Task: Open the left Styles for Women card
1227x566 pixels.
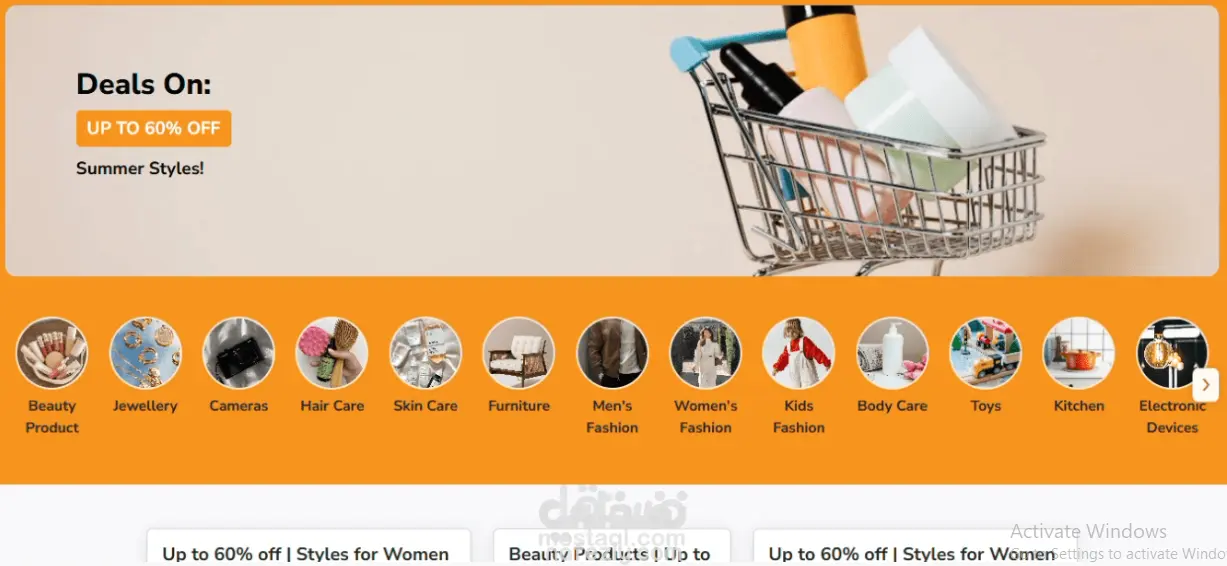Action: pyautogui.click(x=309, y=548)
